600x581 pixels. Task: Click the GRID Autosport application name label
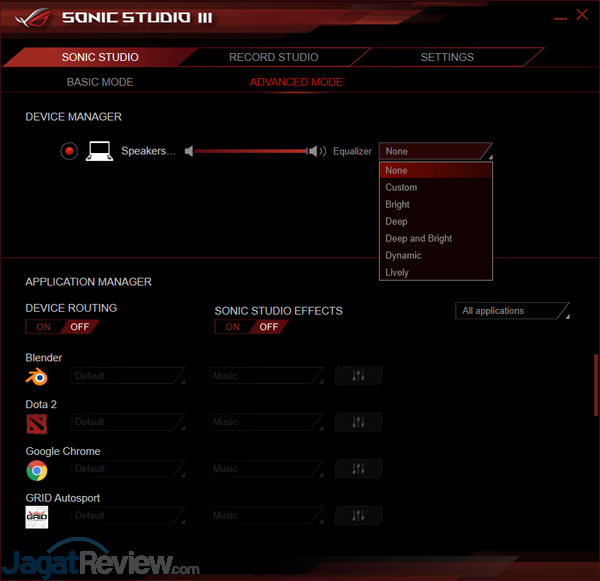(x=63, y=498)
